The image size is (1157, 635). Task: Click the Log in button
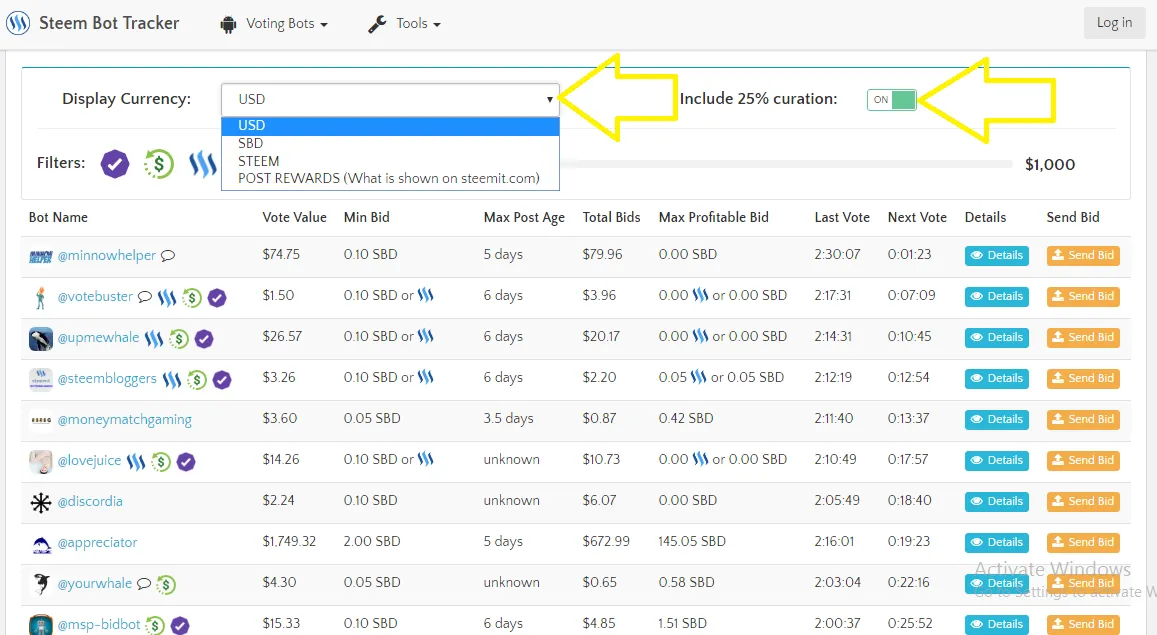pyautogui.click(x=1113, y=23)
